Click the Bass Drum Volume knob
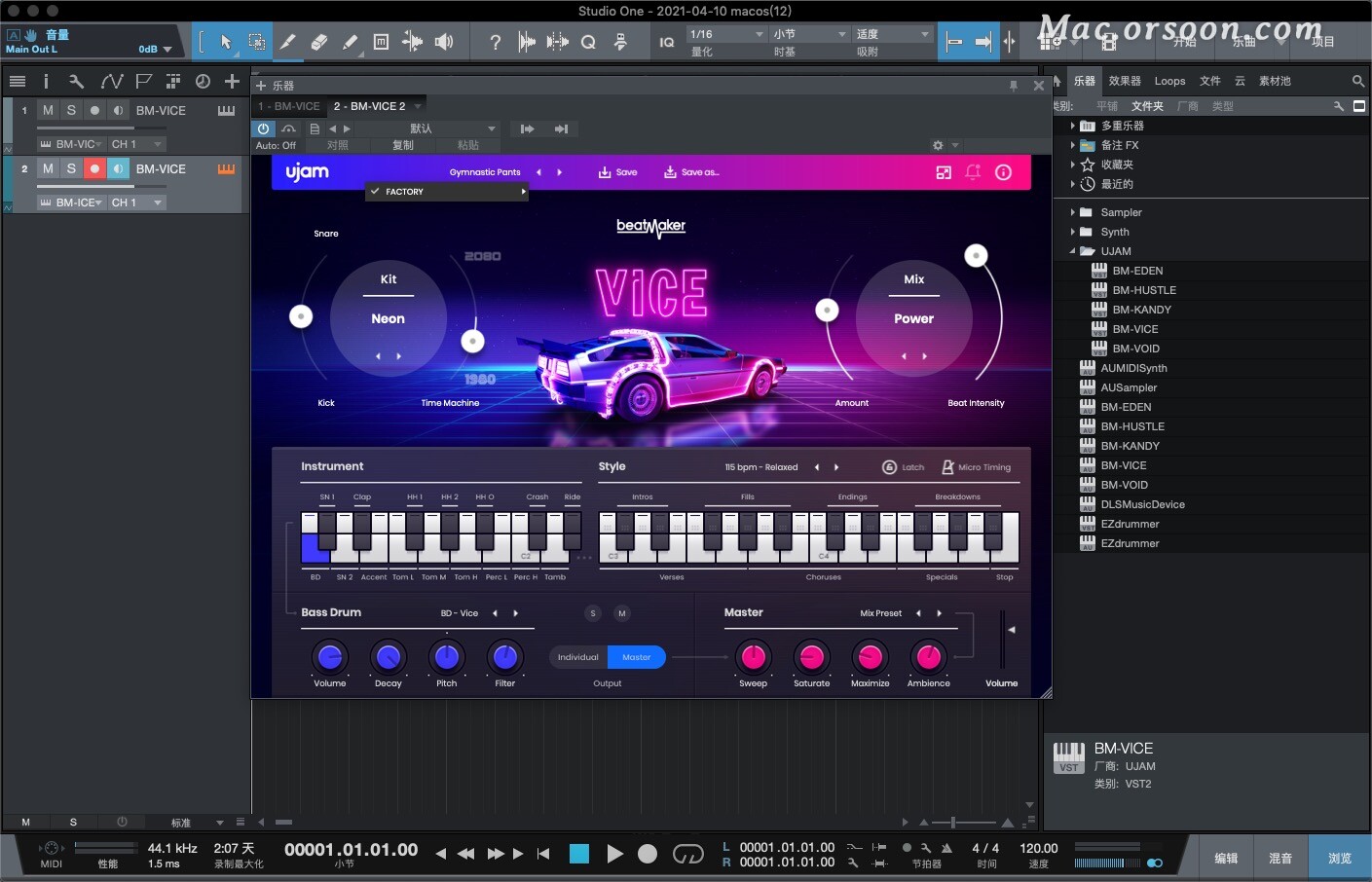The image size is (1372, 882). tap(330, 657)
